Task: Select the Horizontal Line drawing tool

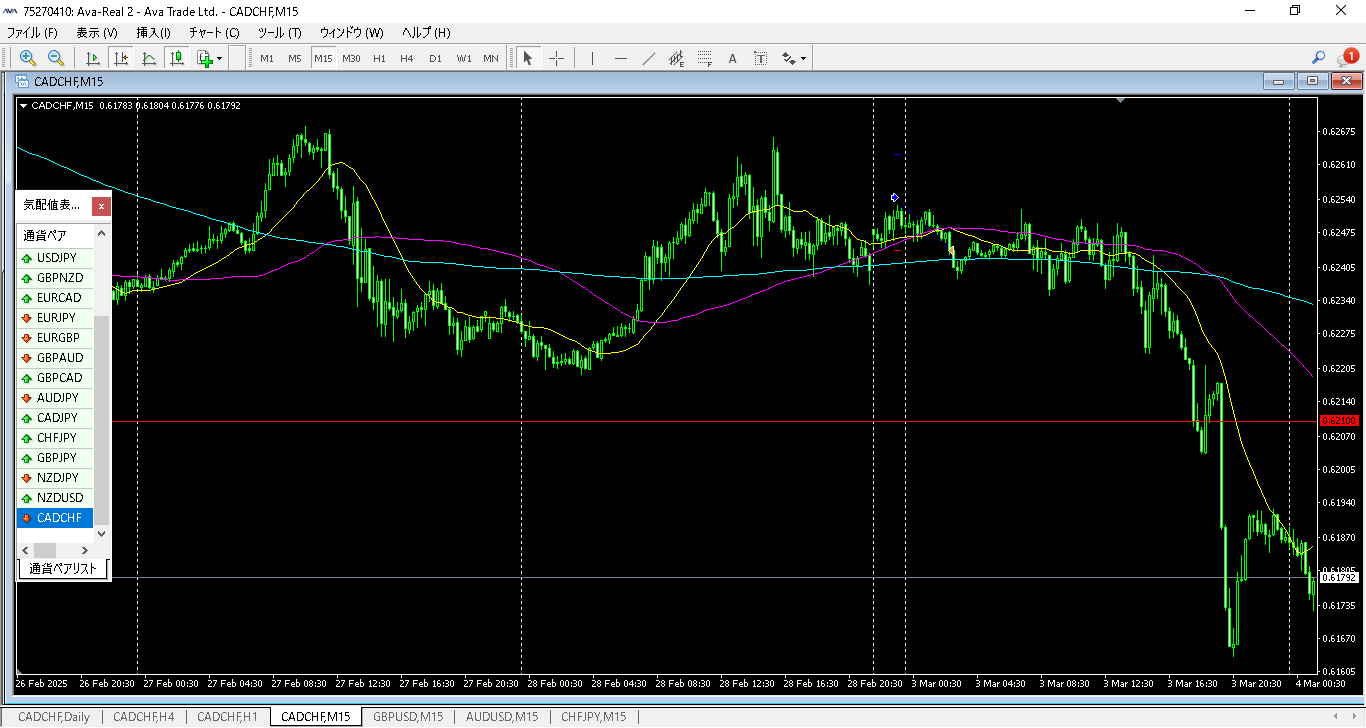Action: click(x=620, y=58)
